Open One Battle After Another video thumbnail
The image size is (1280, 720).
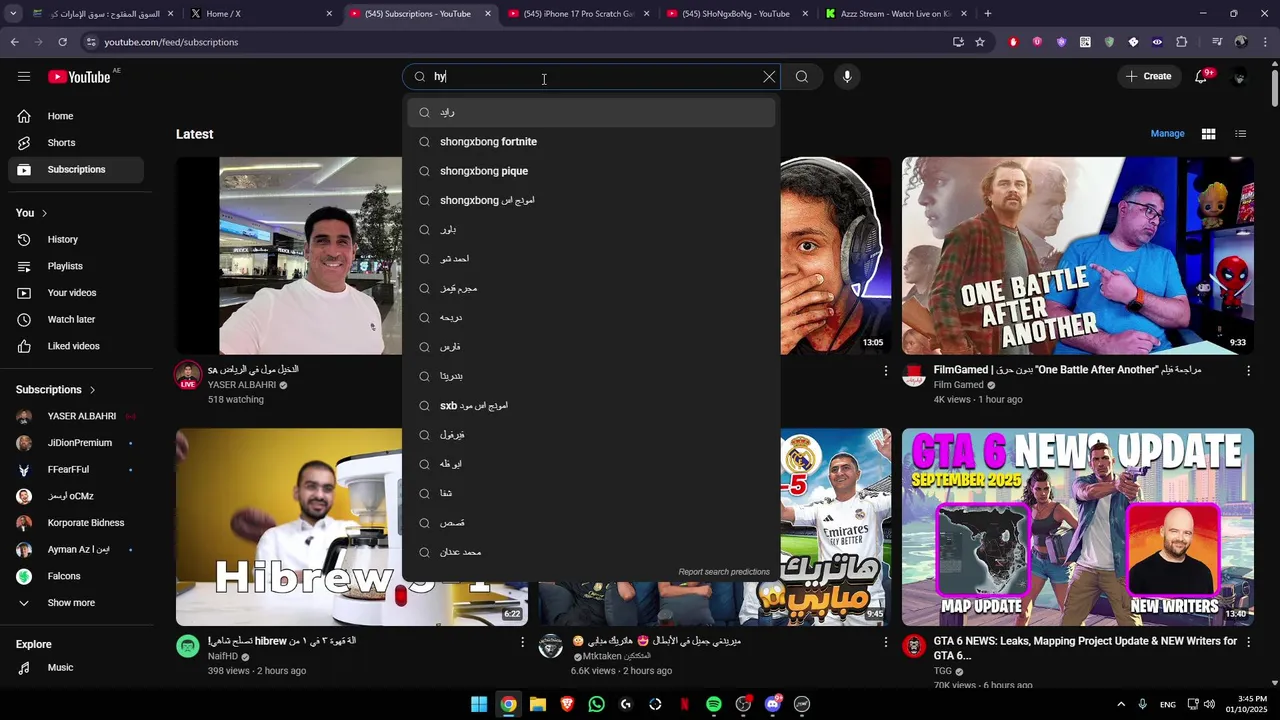tap(1078, 256)
